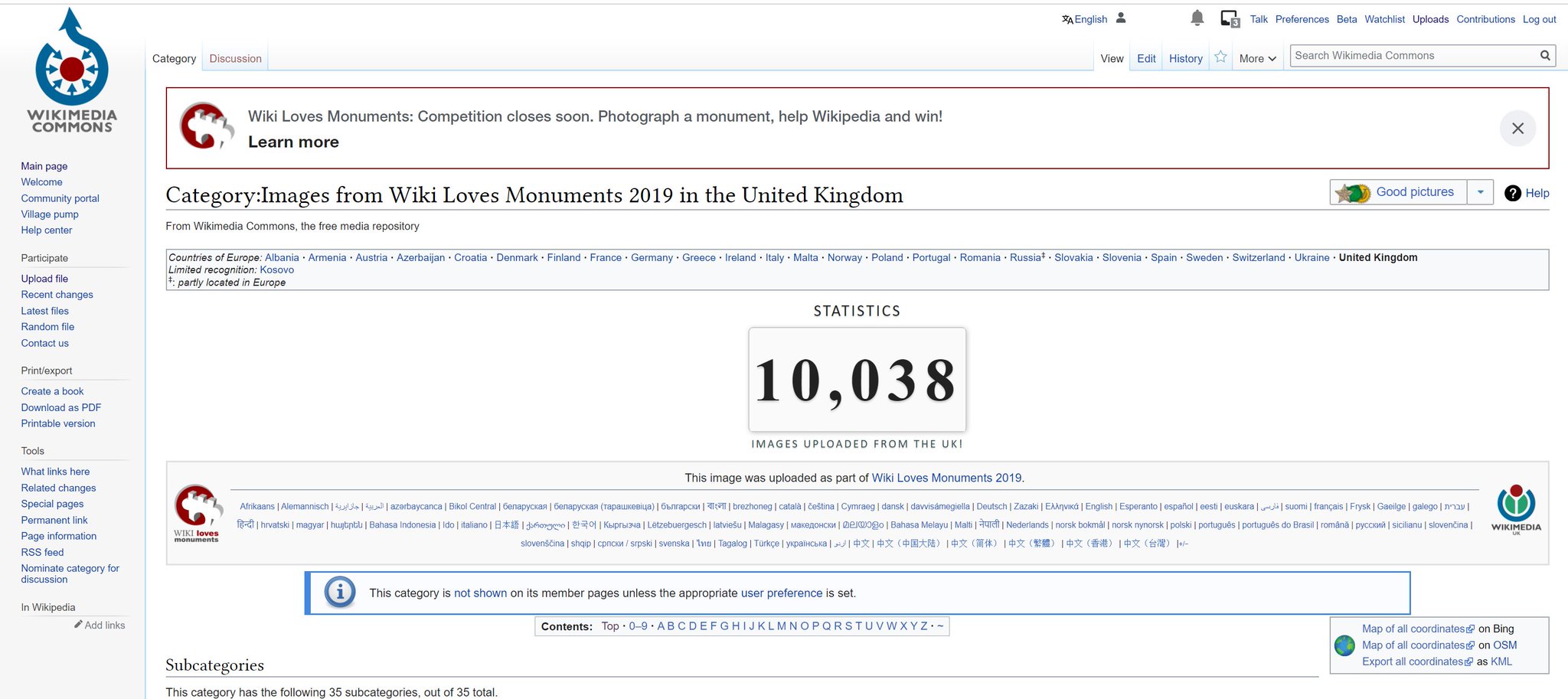Open Recent changes in the sidebar
Image resolution: width=1568 pixels, height=699 pixels.
point(57,295)
